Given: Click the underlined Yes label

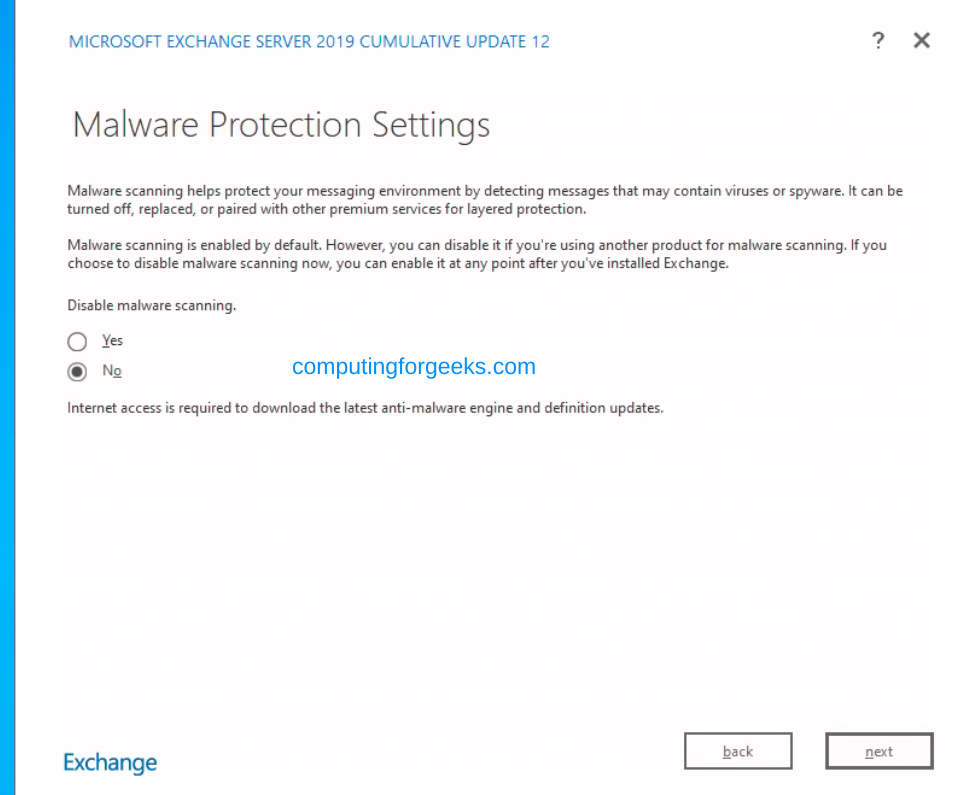Looking at the screenshot, I should (112, 340).
